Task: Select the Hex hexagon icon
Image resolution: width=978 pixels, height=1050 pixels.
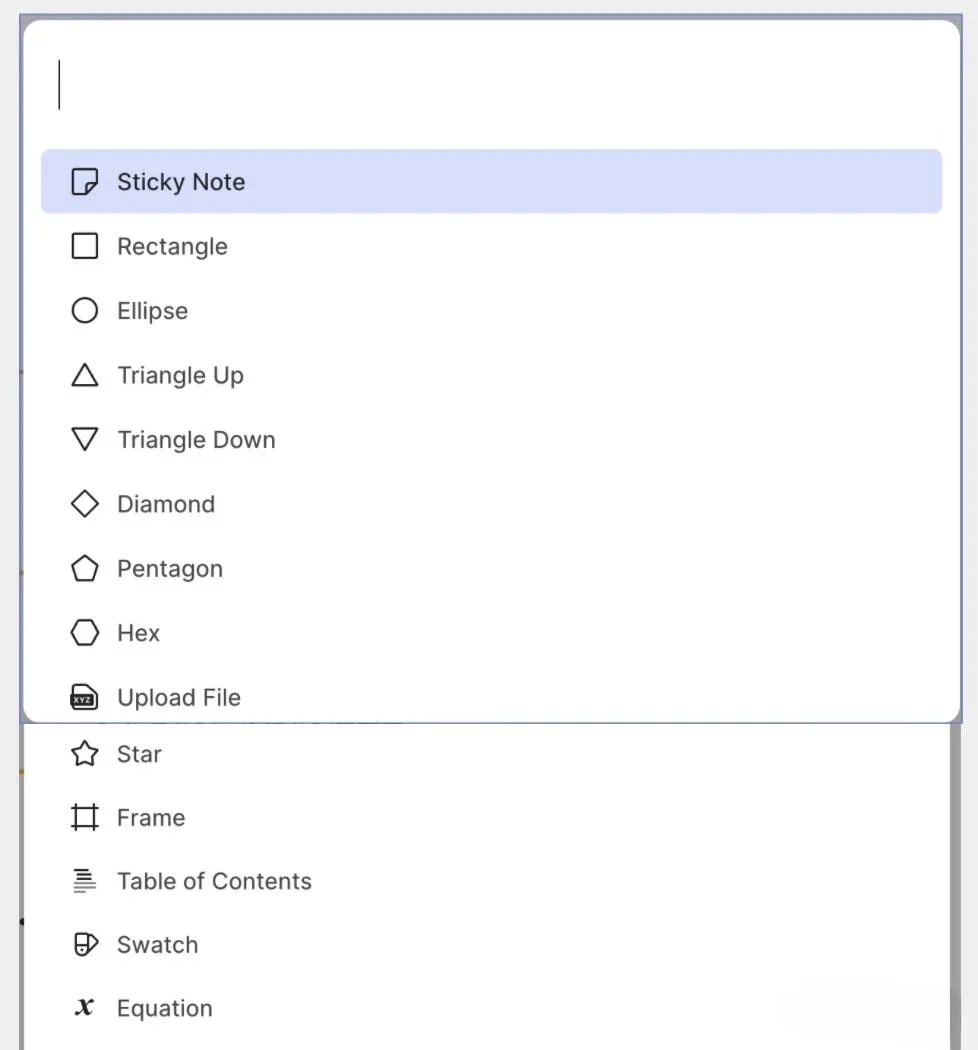Action: pyautogui.click(x=85, y=633)
